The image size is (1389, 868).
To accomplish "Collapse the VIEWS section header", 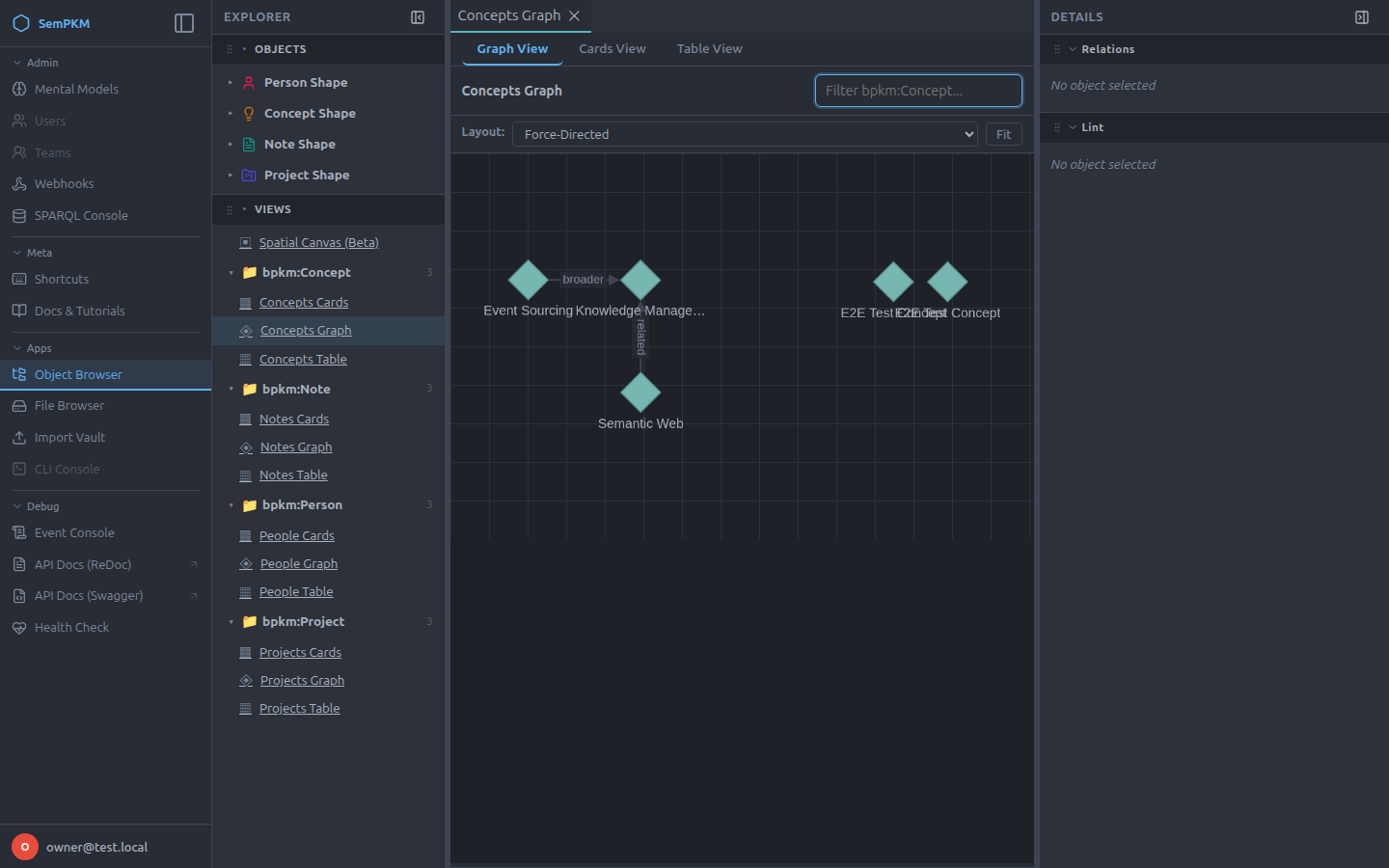I will click(x=328, y=209).
